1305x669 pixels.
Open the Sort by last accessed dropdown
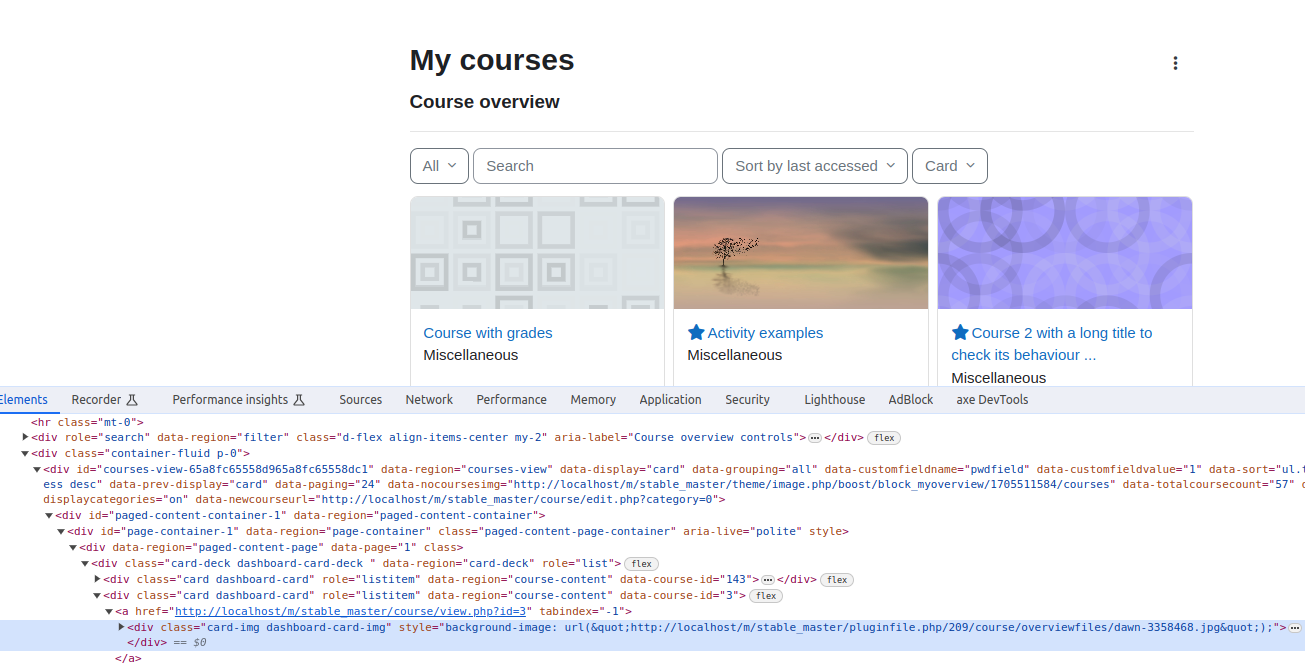pyautogui.click(x=815, y=166)
